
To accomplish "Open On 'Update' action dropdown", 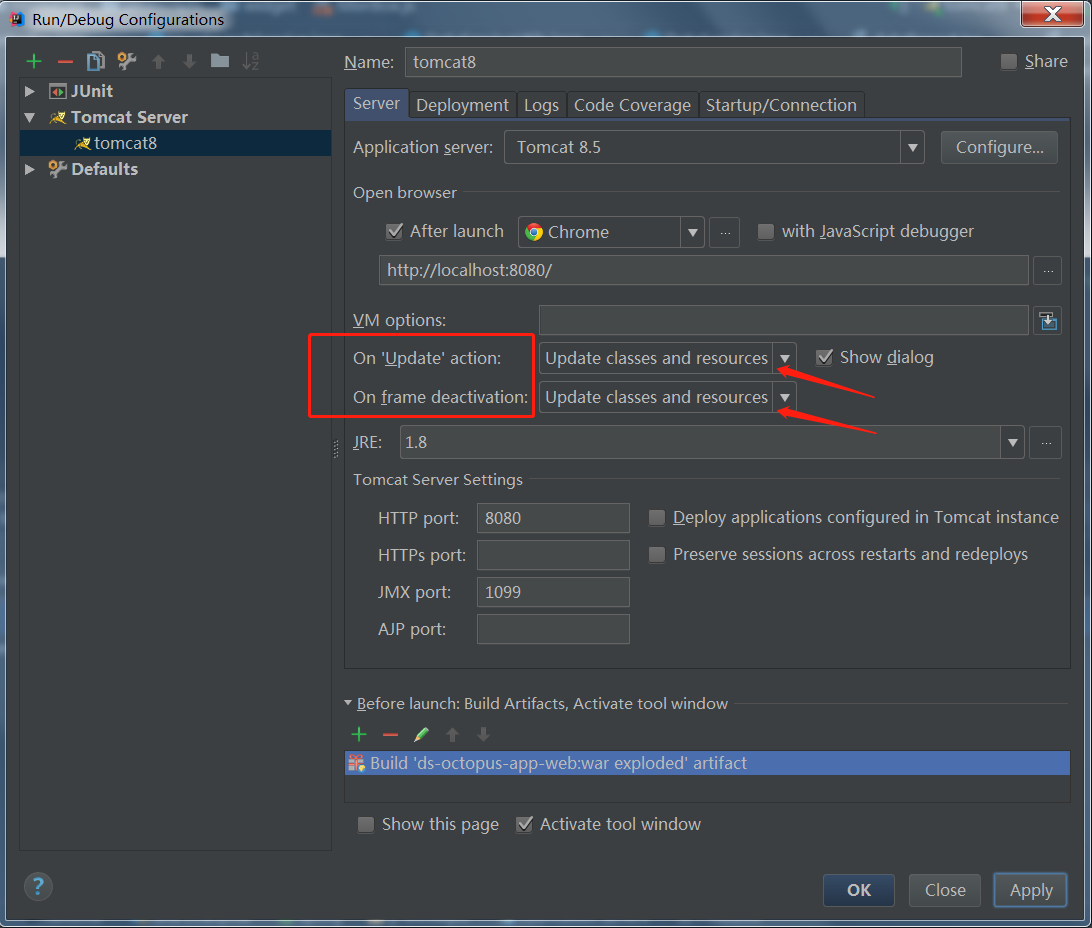I will click(x=784, y=359).
